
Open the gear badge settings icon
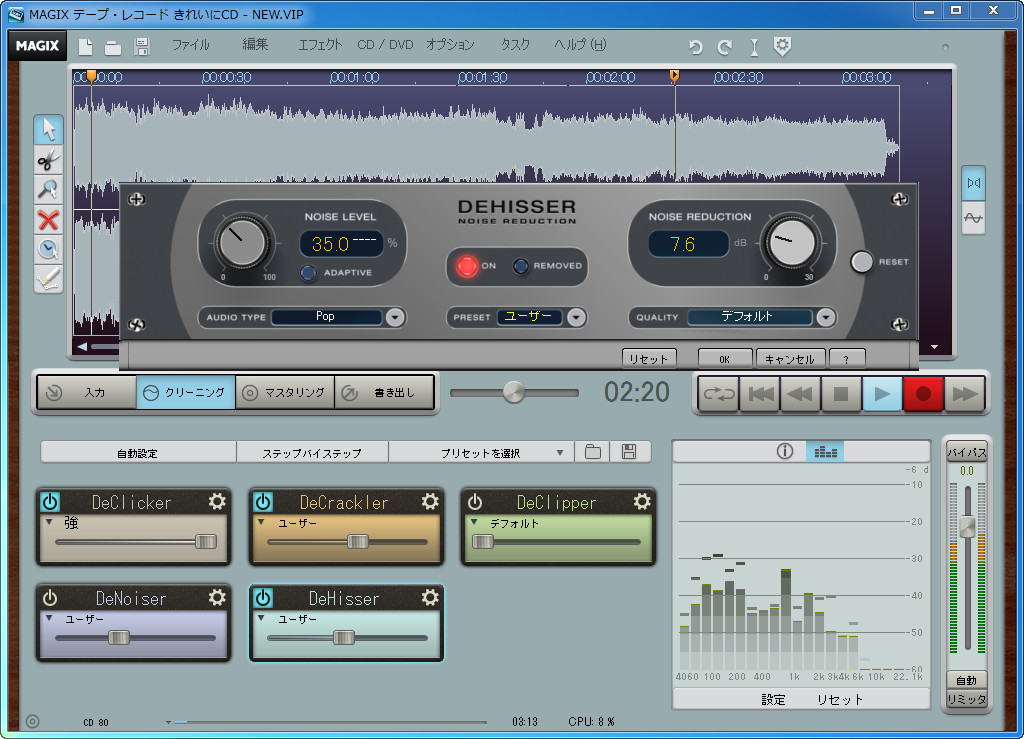782,46
